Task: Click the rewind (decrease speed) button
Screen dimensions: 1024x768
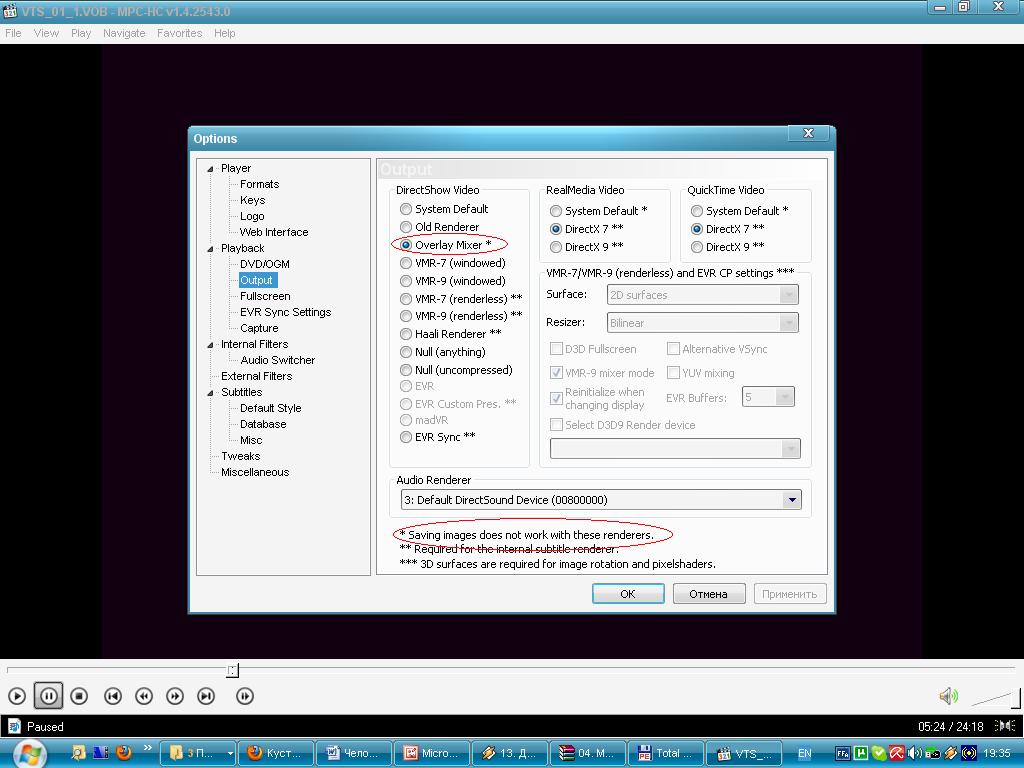Action: pos(144,696)
